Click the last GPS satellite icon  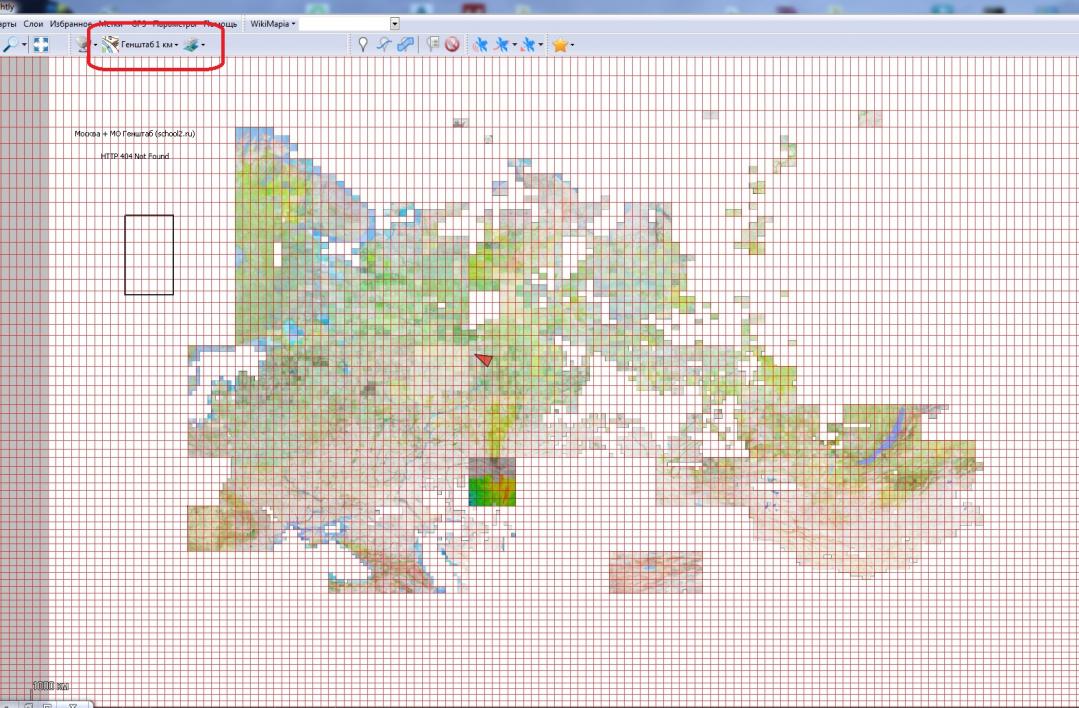tap(526, 45)
